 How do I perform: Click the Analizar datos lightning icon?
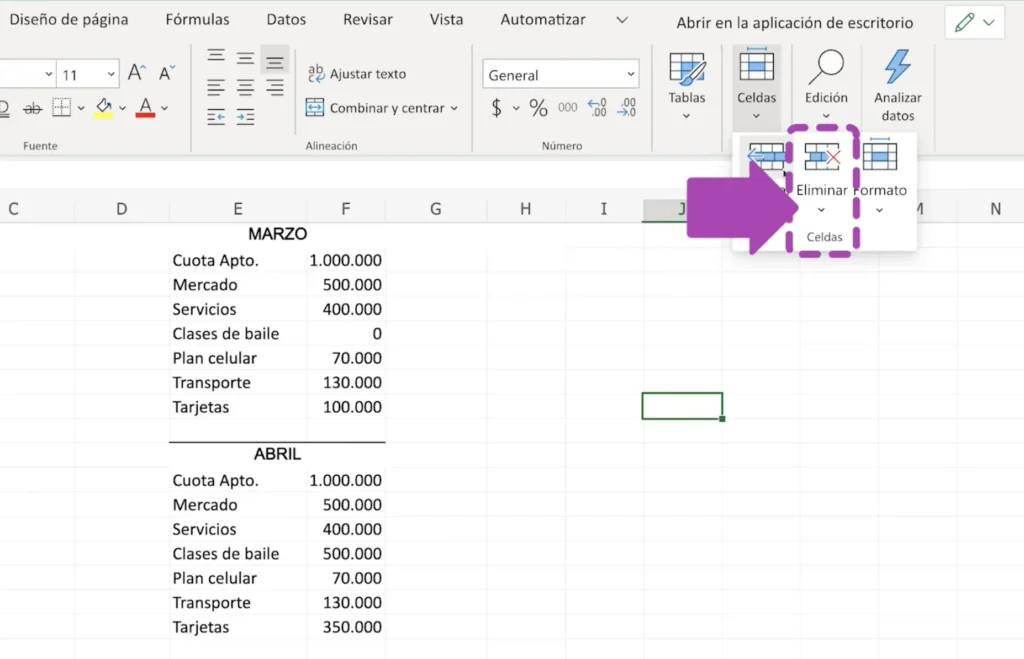coord(897,68)
